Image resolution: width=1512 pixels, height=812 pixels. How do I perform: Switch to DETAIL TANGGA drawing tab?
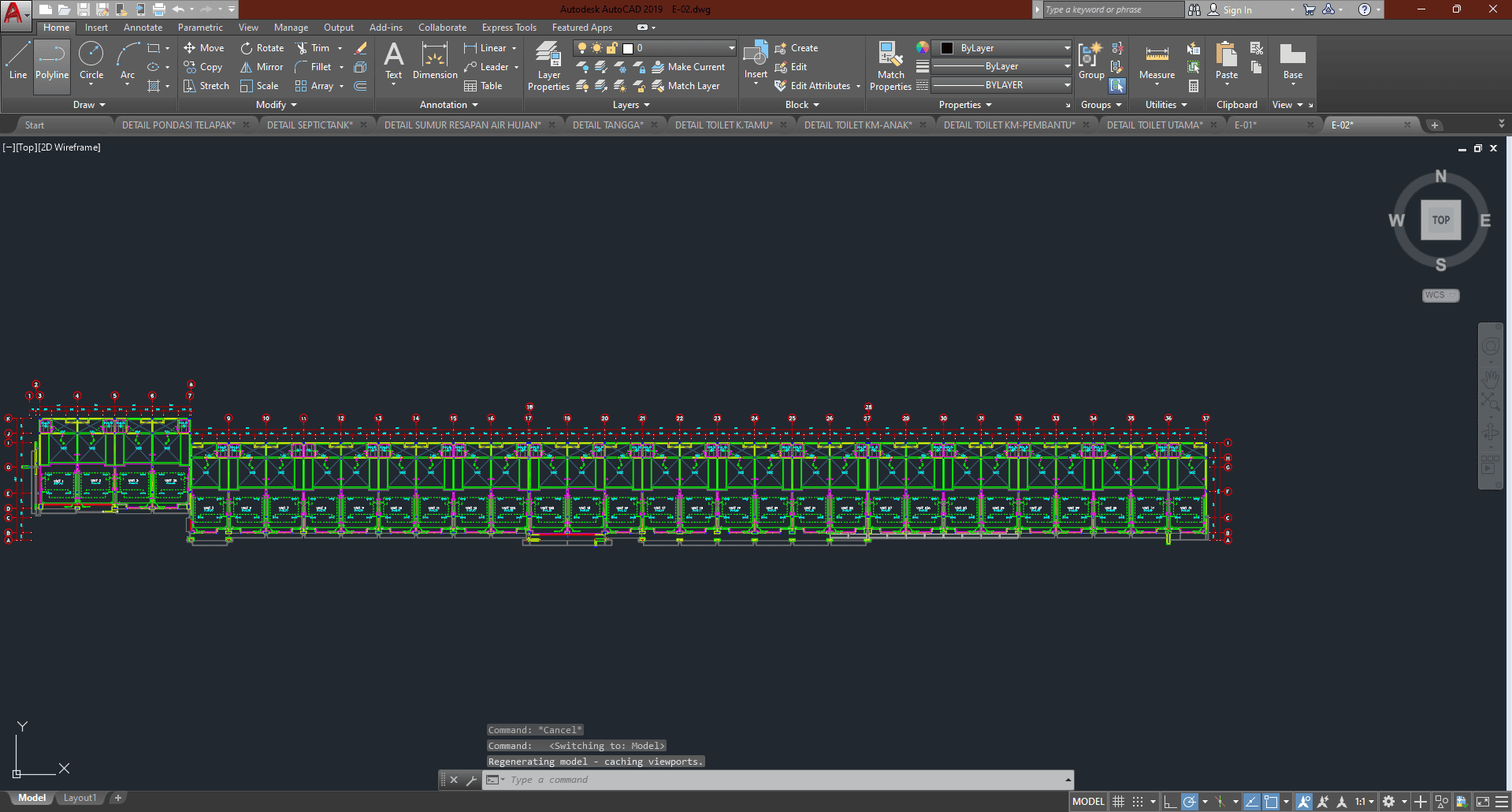tap(607, 125)
